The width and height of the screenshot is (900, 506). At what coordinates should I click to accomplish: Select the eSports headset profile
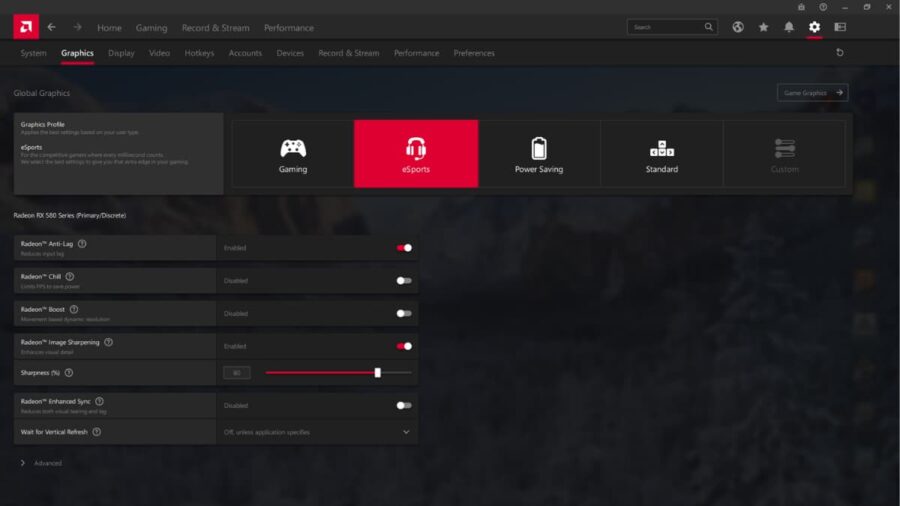tap(416, 154)
